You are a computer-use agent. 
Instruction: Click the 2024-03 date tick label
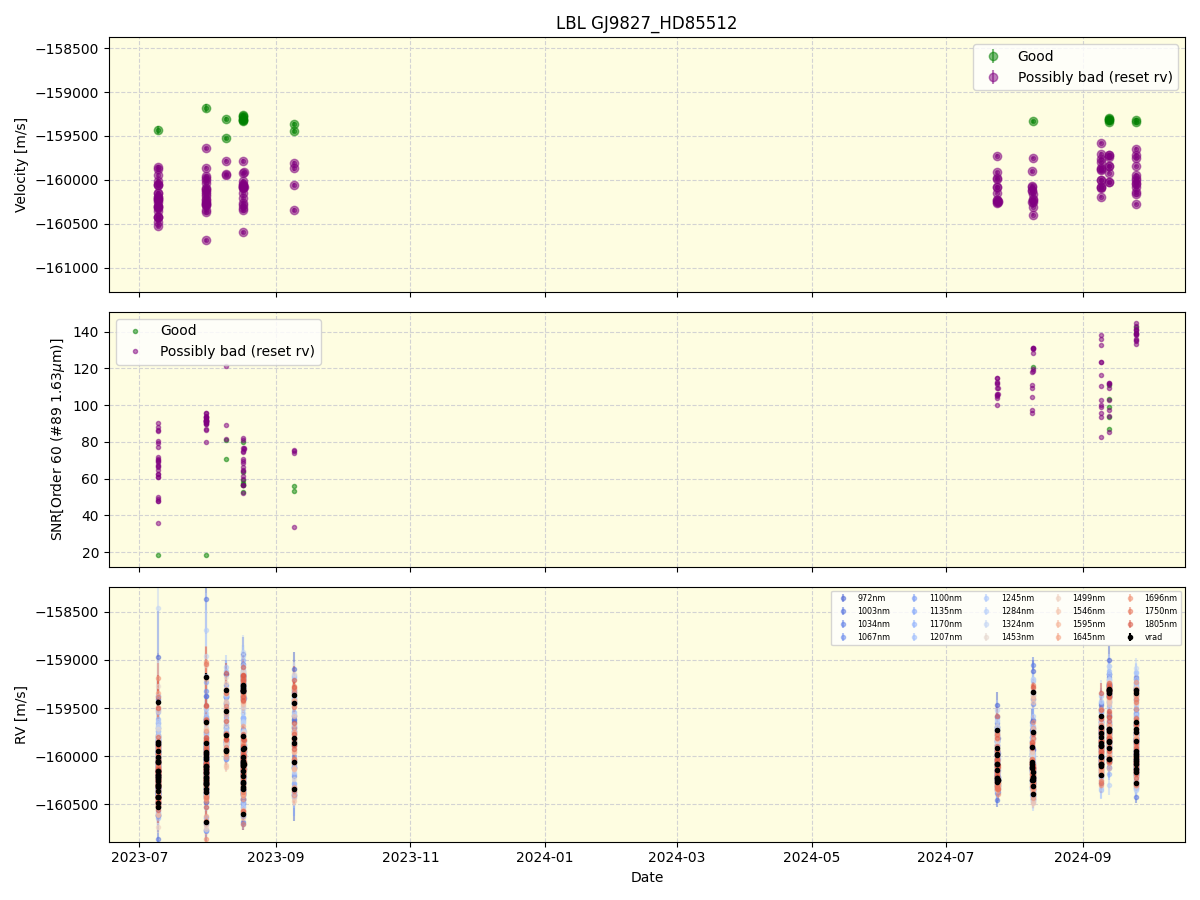point(677,856)
